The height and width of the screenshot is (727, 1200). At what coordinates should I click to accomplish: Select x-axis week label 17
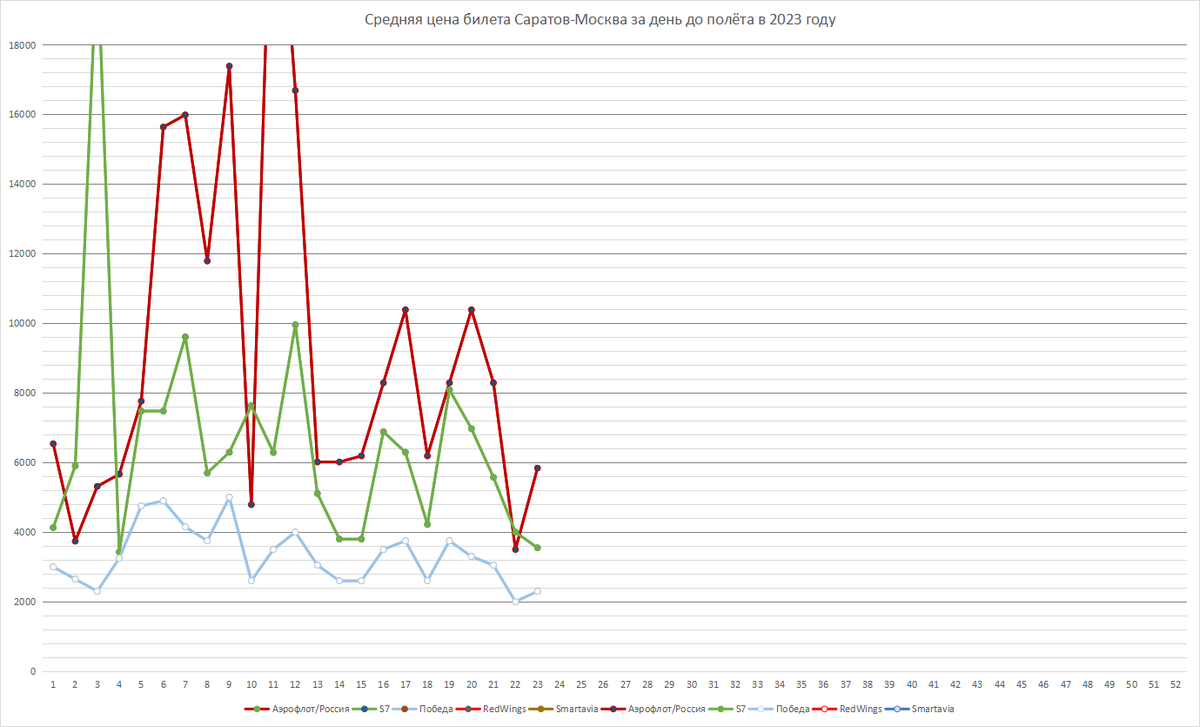(x=405, y=685)
